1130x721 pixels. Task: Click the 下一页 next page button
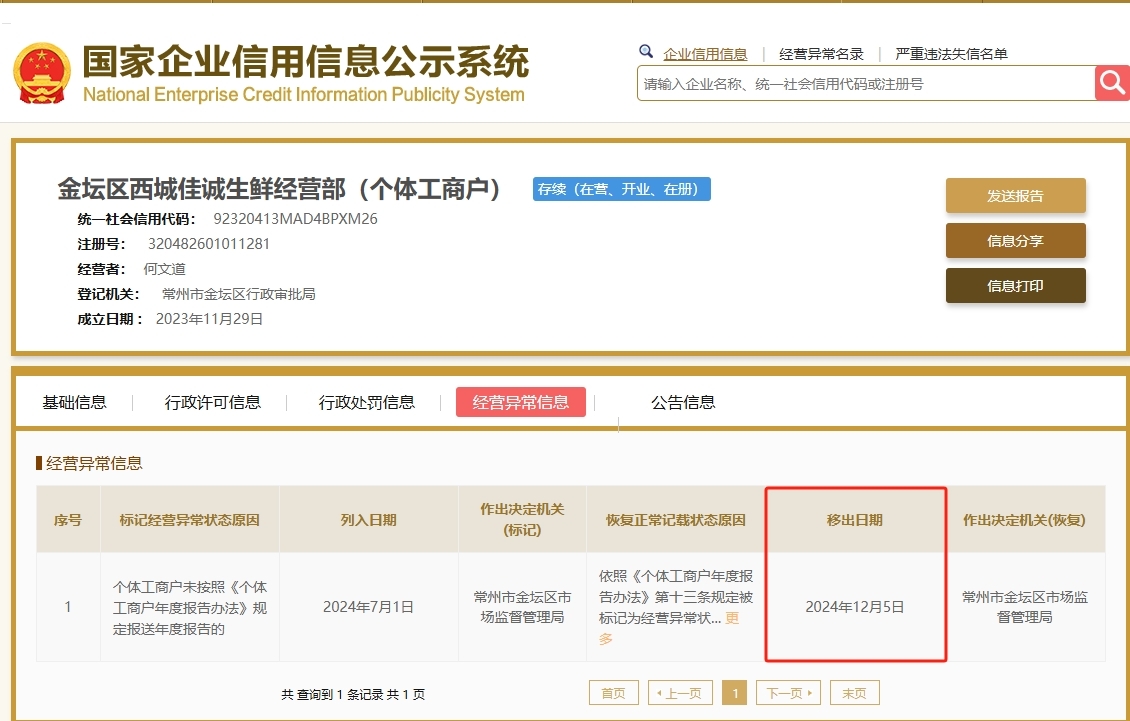[x=789, y=693]
